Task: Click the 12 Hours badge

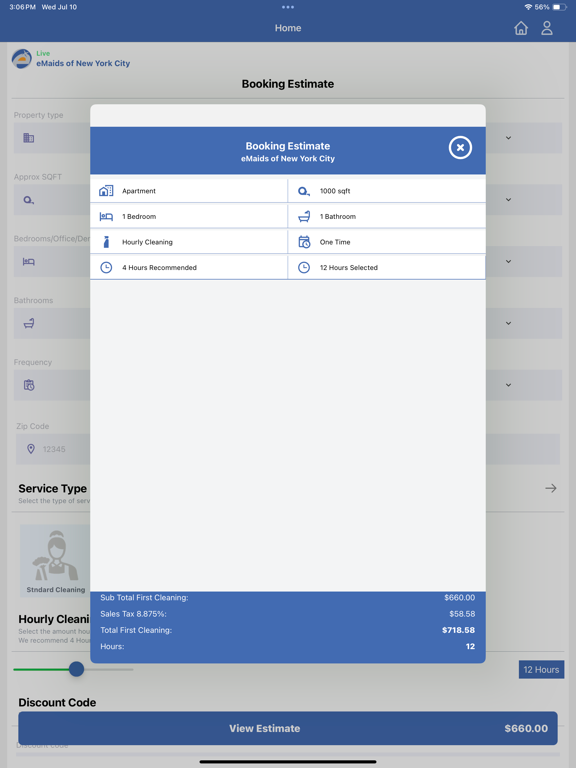Action: (541, 670)
